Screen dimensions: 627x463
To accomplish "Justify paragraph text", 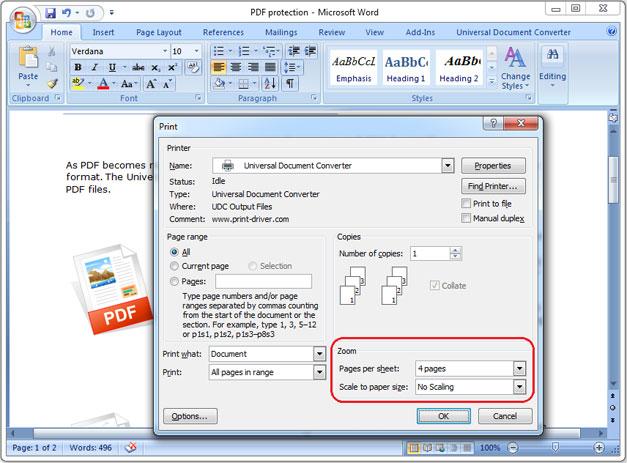I will click(x=270, y=67).
